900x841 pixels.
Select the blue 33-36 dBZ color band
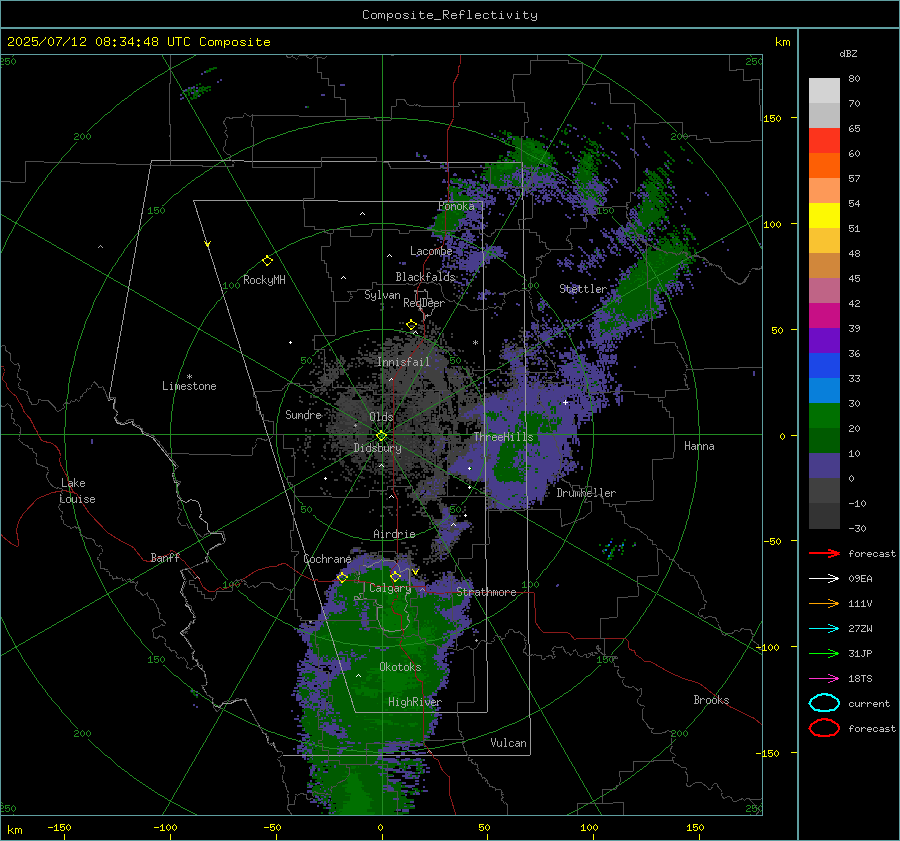(x=824, y=366)
